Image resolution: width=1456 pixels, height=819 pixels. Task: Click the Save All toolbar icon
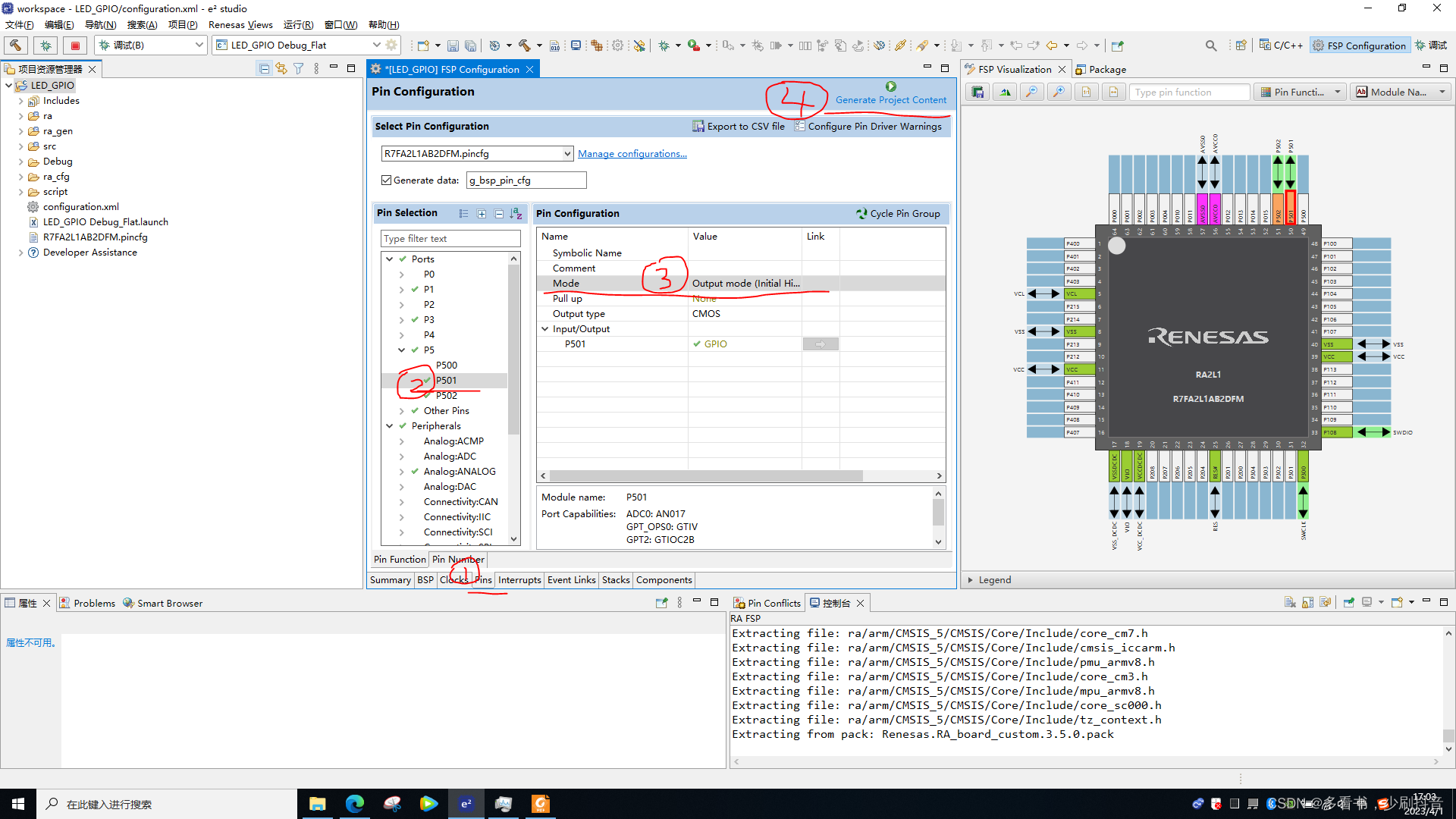click(x=470, y=45)
